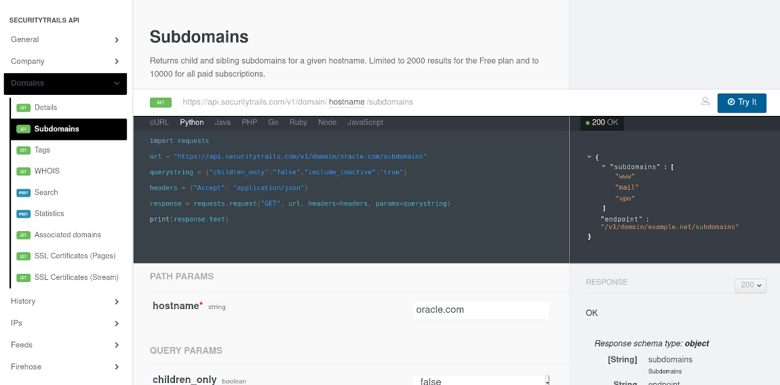Click the "mail" value in response JSON

tap(627, 188)
